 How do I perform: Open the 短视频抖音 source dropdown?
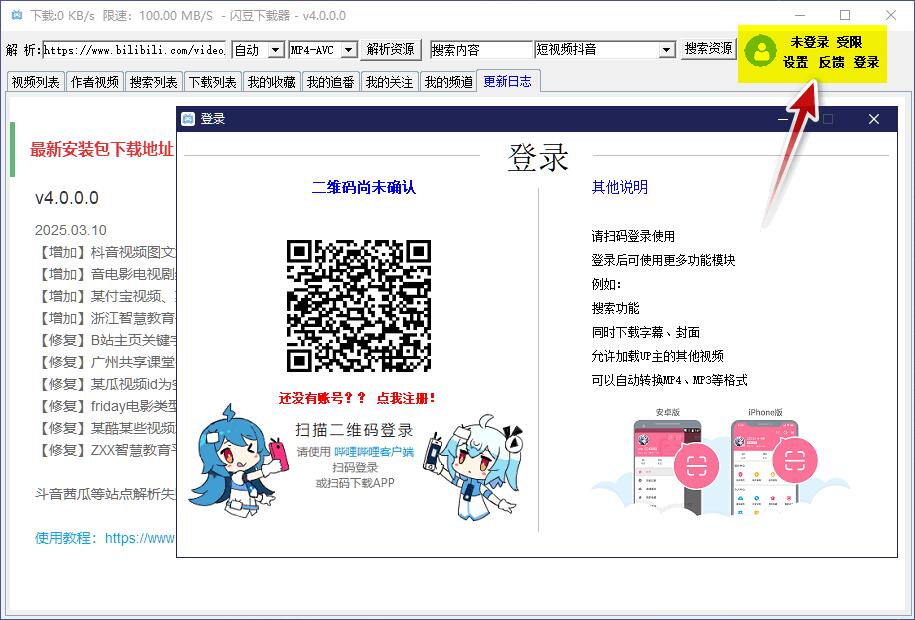click(667, 50)
